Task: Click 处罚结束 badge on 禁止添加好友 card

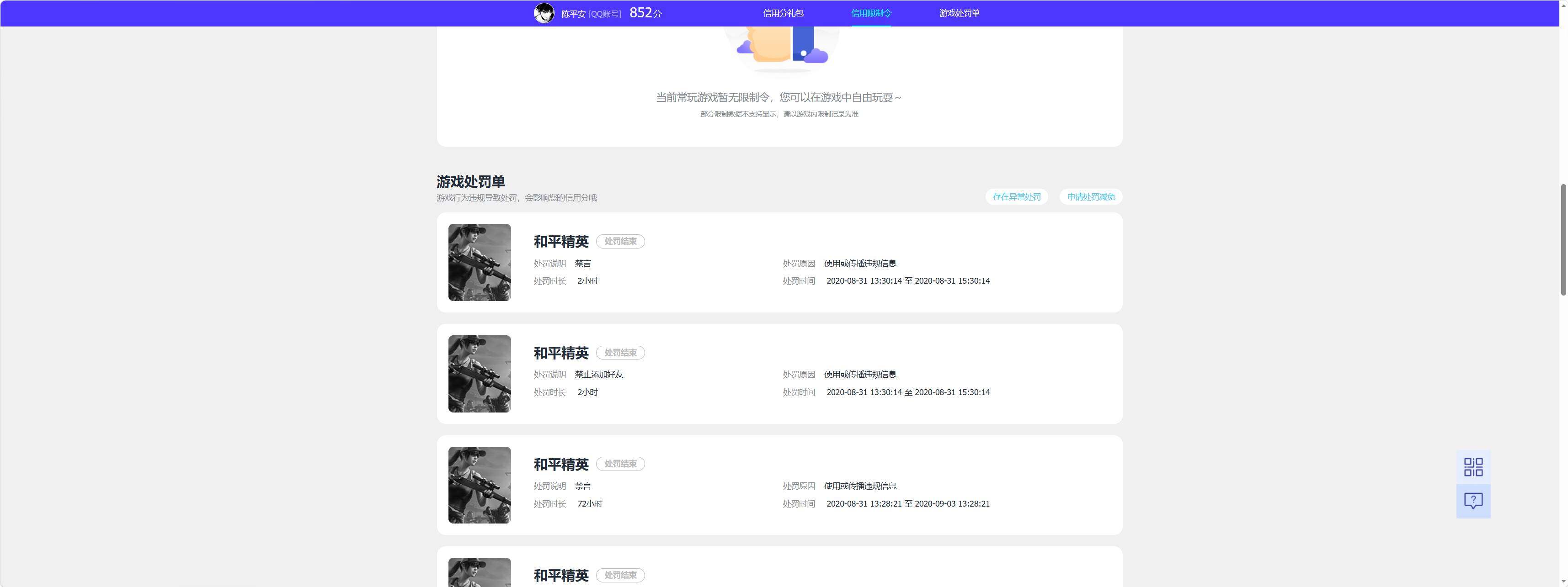Action: pyautogui.click(x=620, y=353)
